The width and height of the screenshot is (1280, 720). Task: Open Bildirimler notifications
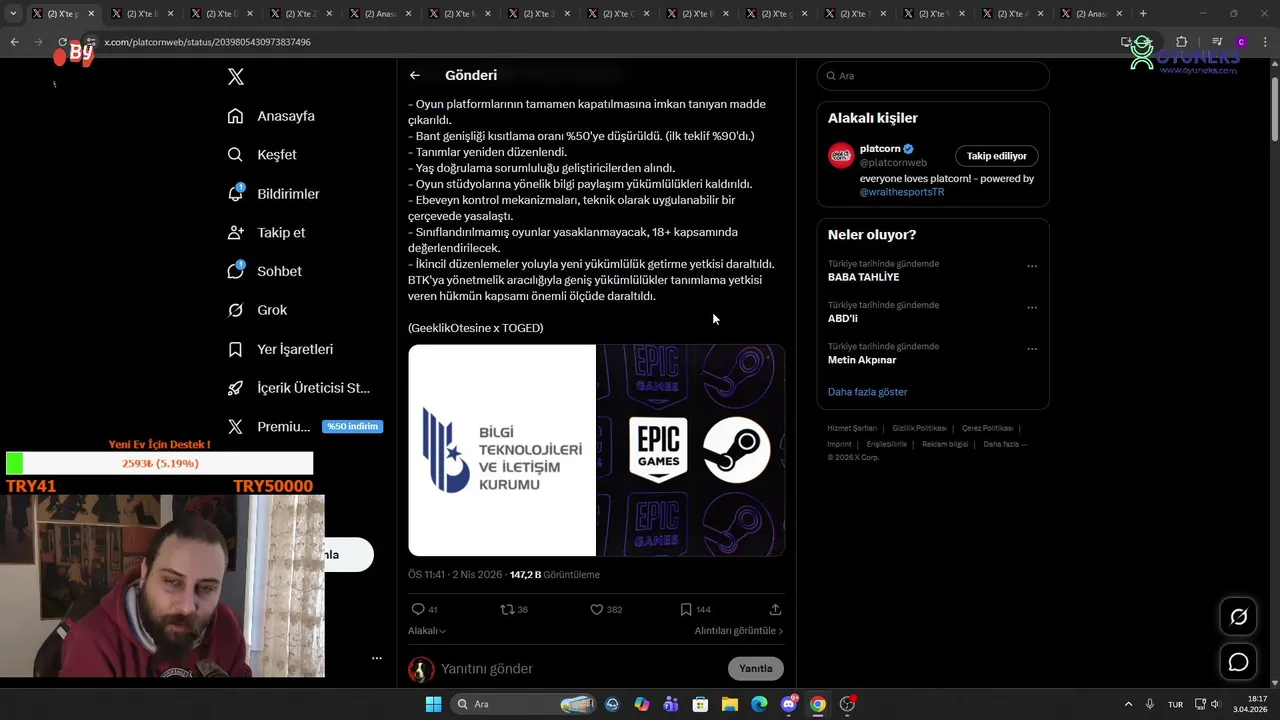(x=273, y=194)
